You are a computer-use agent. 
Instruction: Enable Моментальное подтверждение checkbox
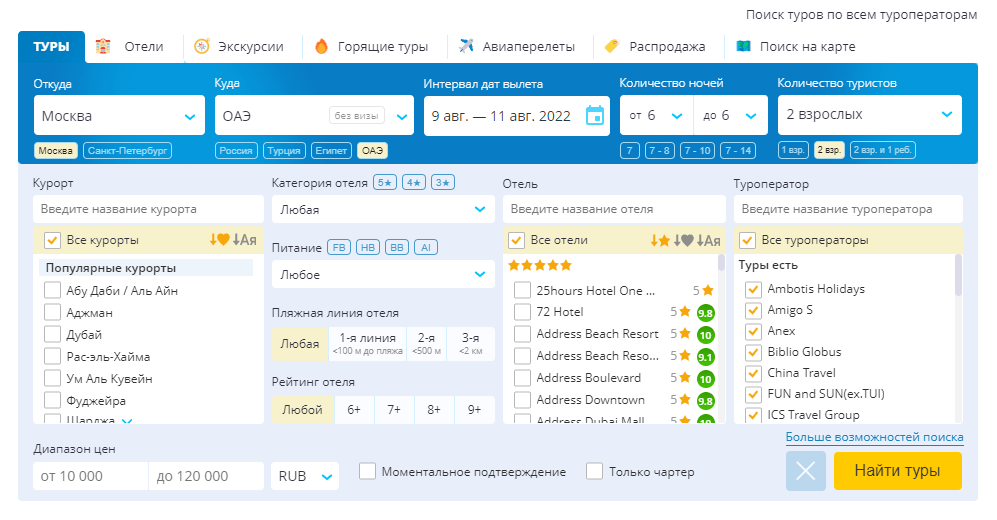tap(368, 471)
